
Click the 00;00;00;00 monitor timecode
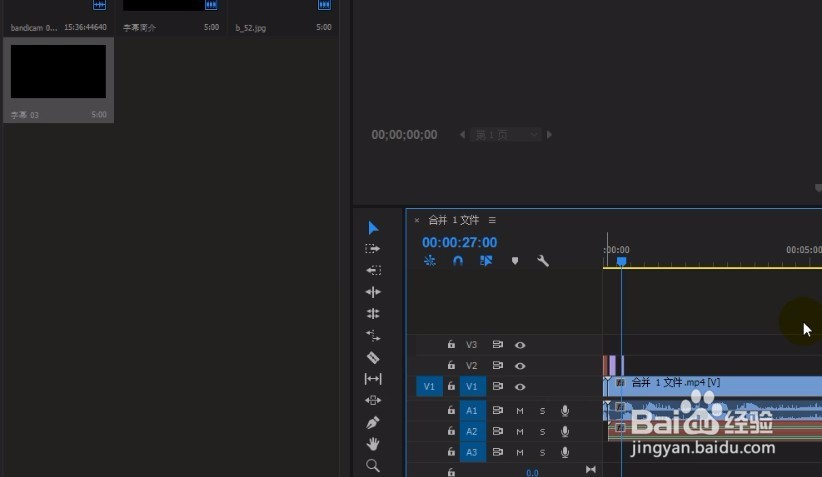[404, 135]
